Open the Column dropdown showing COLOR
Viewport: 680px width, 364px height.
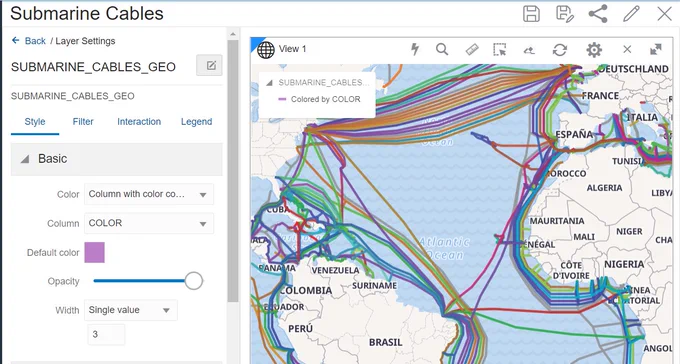[x=149, y=223]
